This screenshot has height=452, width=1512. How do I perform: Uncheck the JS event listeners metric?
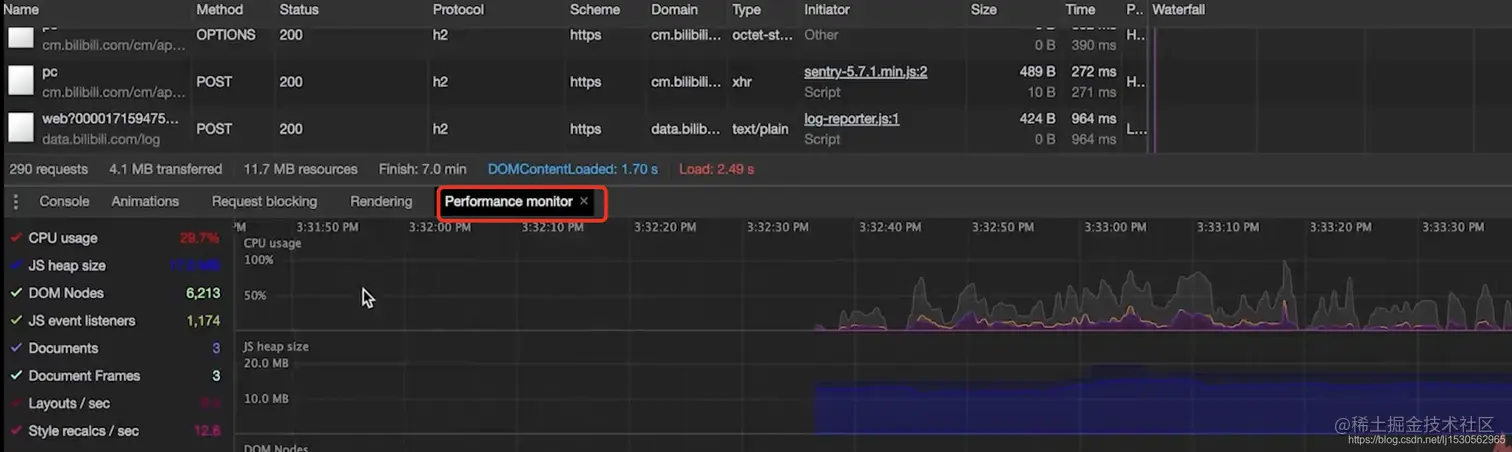[x=16, y=321]
